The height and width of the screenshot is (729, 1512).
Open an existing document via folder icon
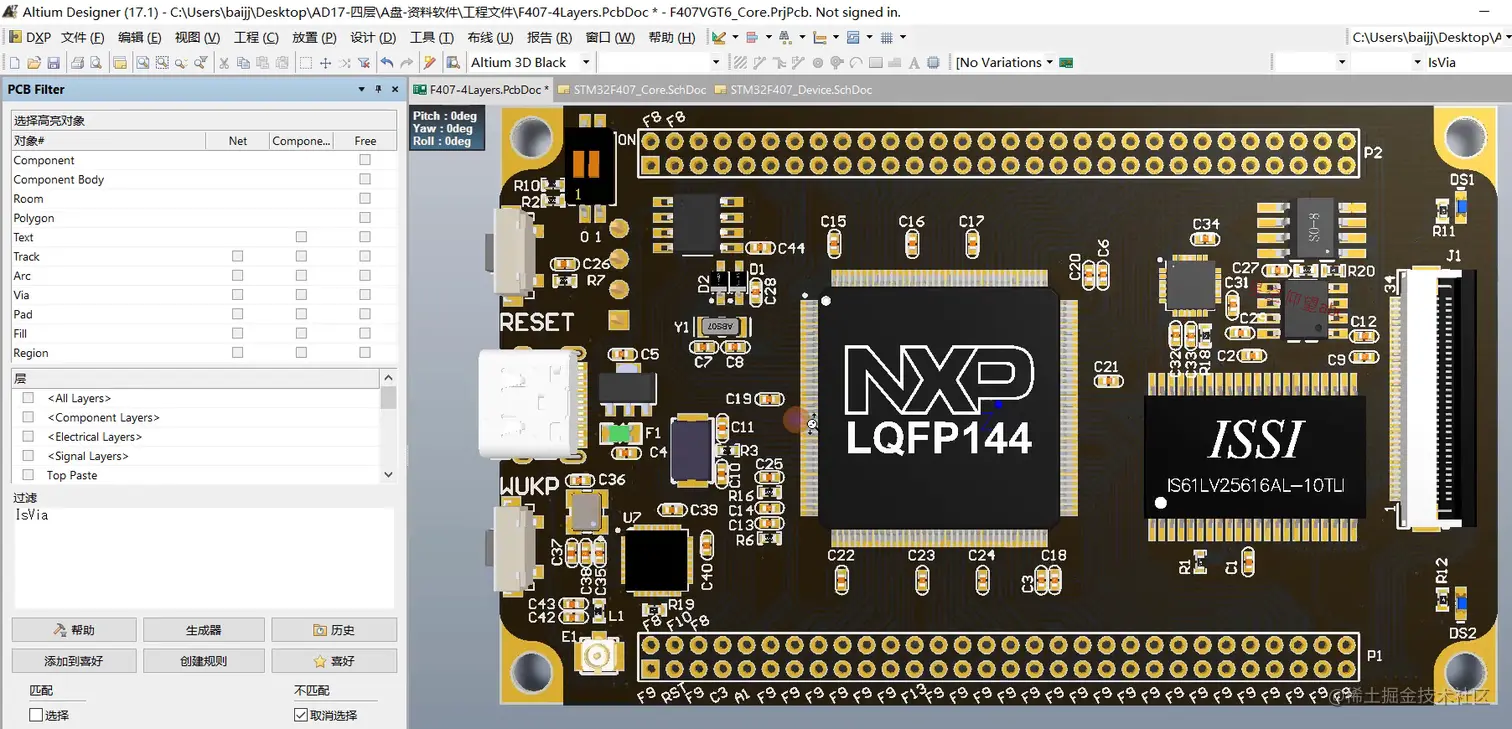pyautogui.click(x=34, y=62)
